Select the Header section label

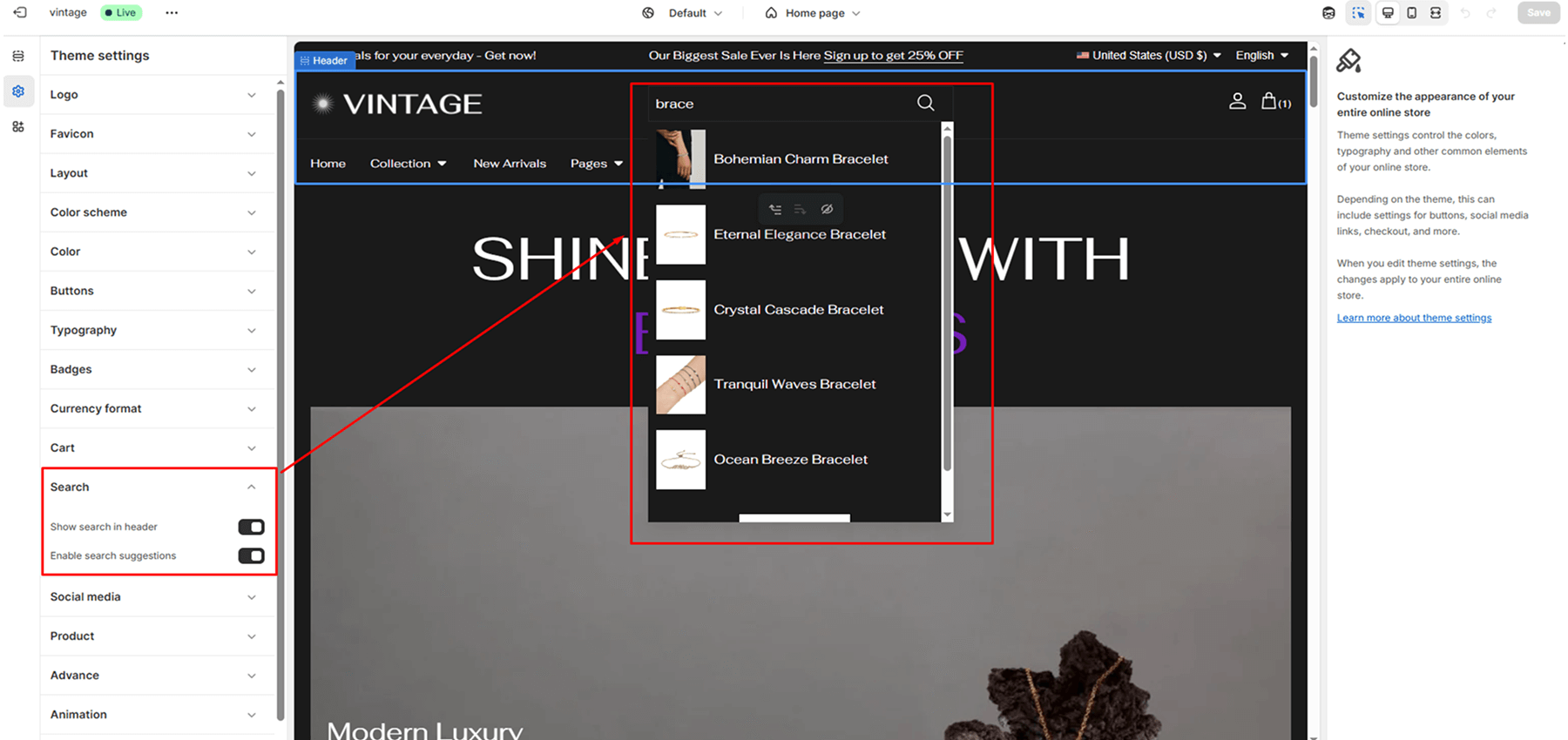(x=325, y=60)
